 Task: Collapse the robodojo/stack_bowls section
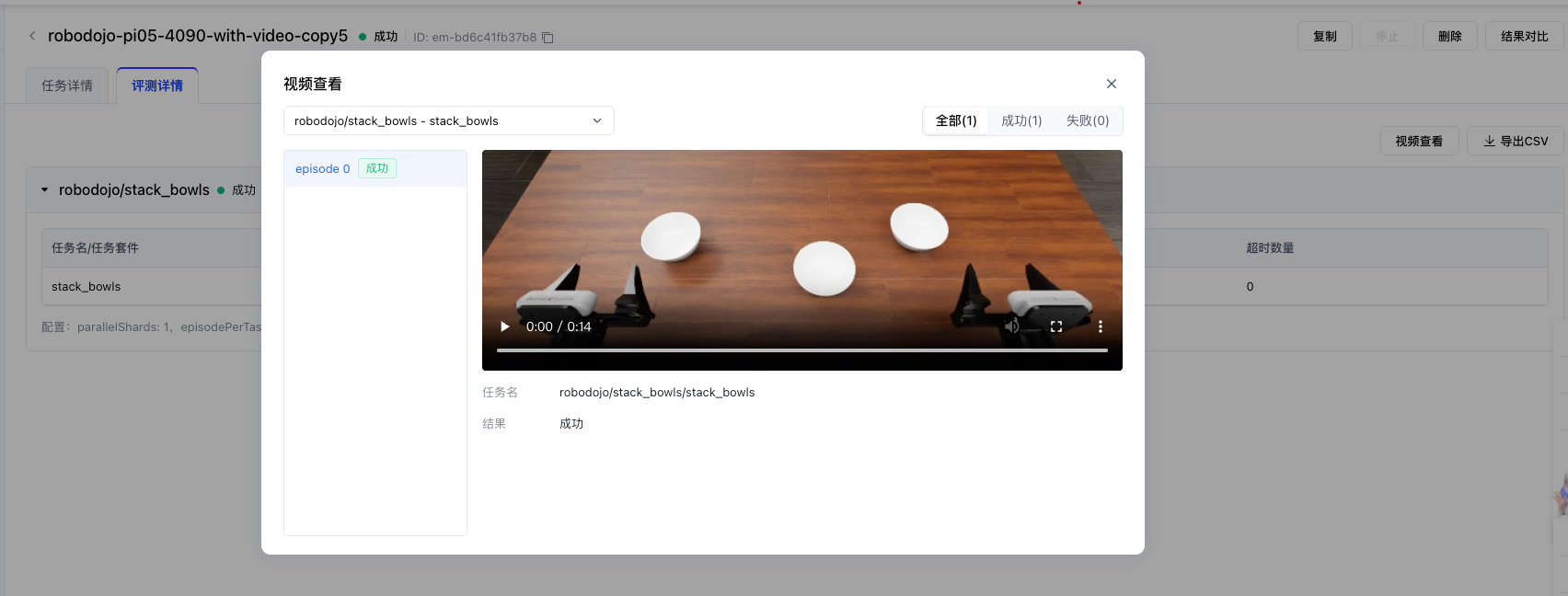tap(44, 189)
